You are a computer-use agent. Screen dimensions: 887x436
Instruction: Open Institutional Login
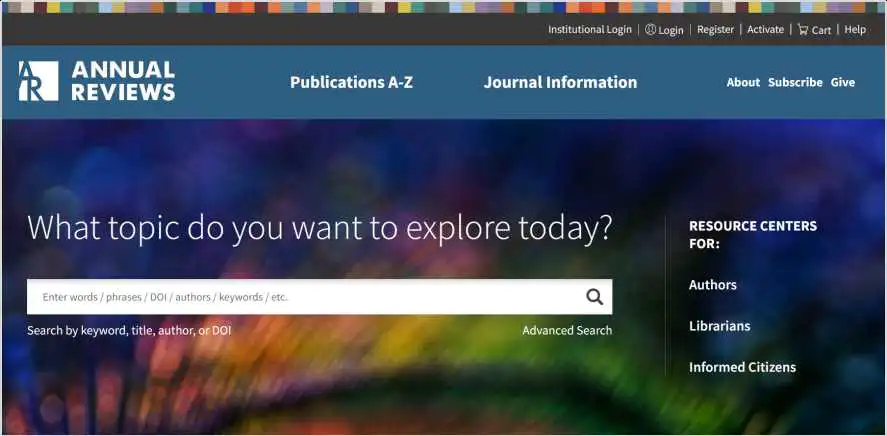pyautogui.click(x=589, y=29)
